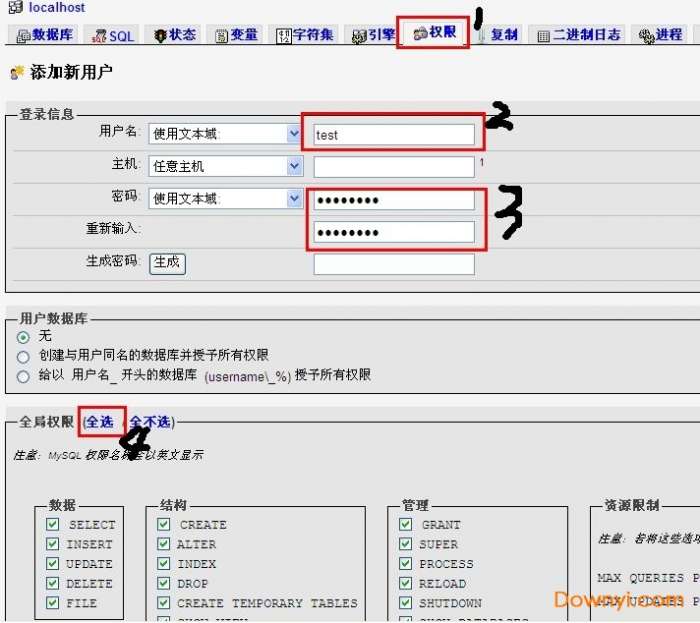The height and width of the screenshot is (623, 700).
Task: Click the 添加新用户 heading text
Action: (71, 72)
